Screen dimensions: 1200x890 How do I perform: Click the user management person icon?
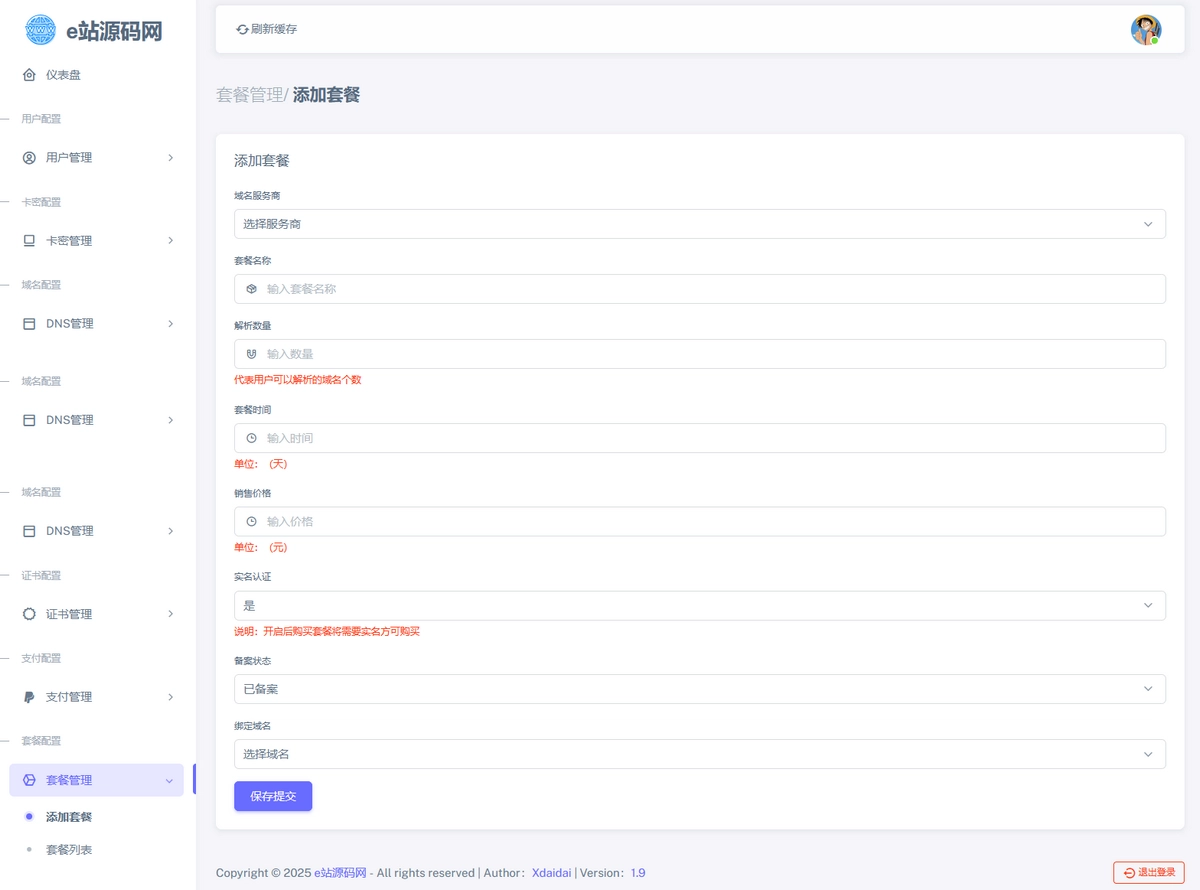click(x=29, y=158)
